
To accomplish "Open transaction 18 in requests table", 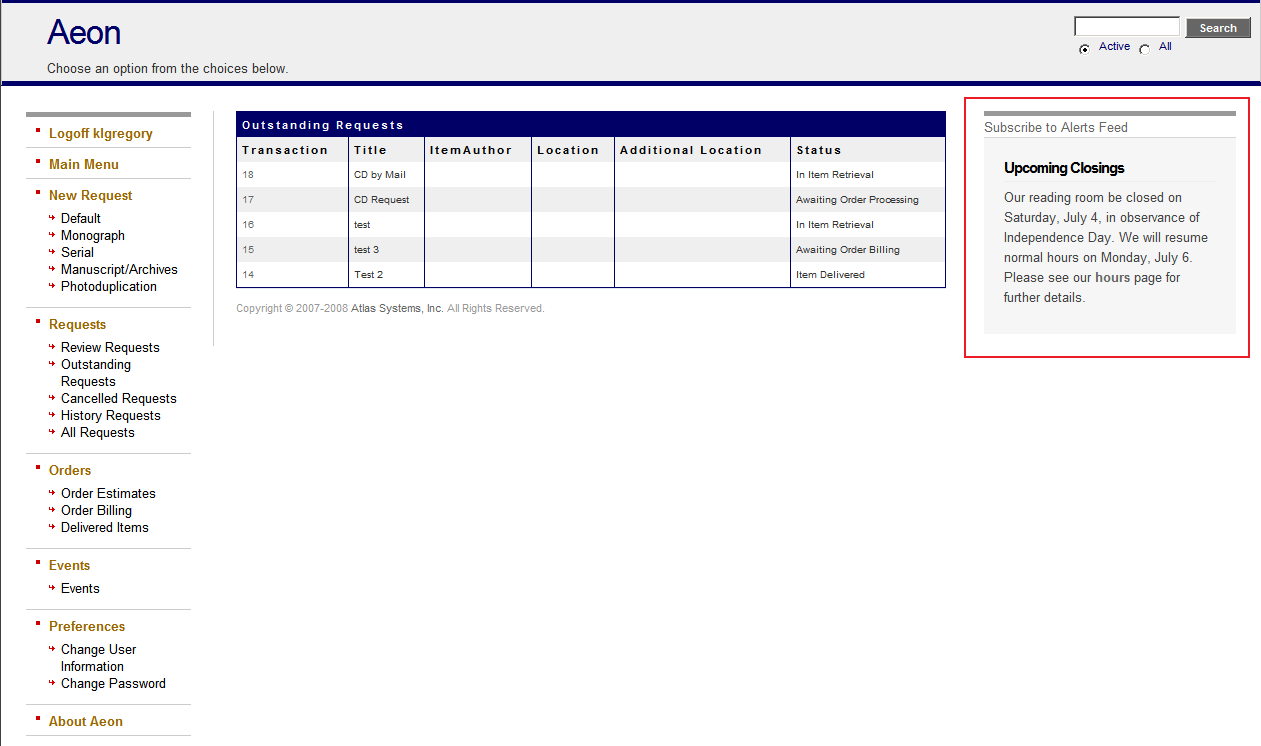I will (x=248, y=175).
